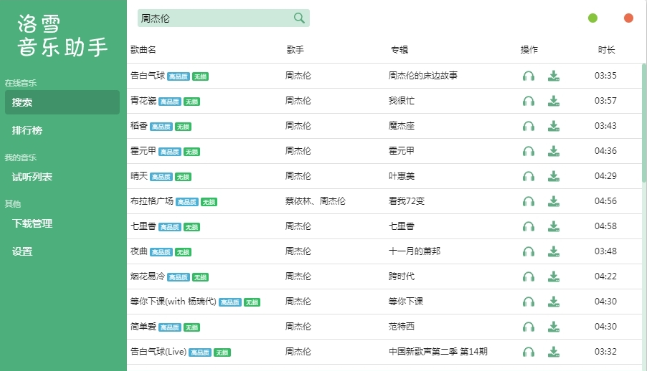Click the 无损 badge on 稻香
This screenshot has width=647, height=371.
coord(183,127)
